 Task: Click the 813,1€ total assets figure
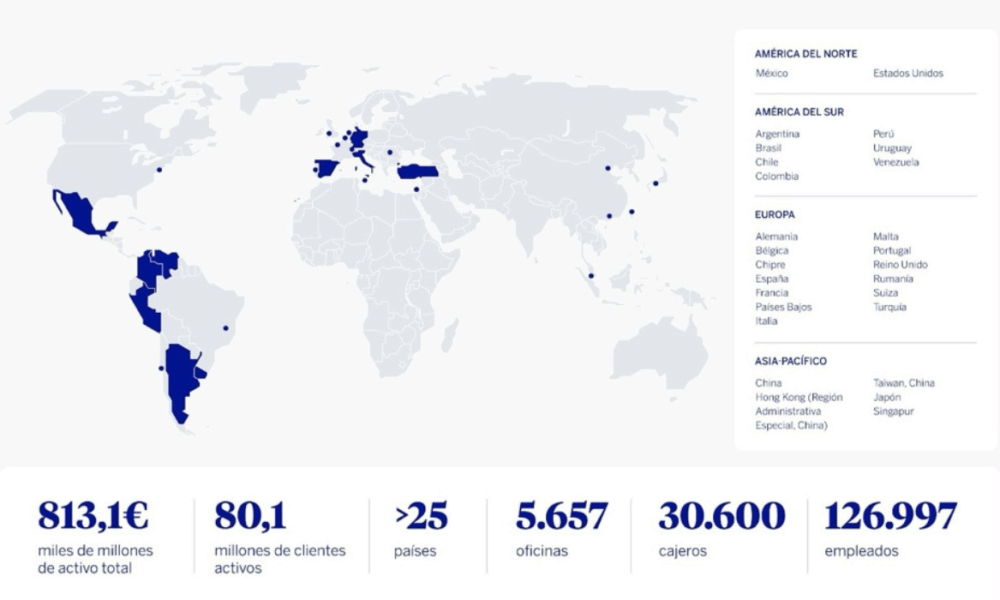click(x=94, y=516)
